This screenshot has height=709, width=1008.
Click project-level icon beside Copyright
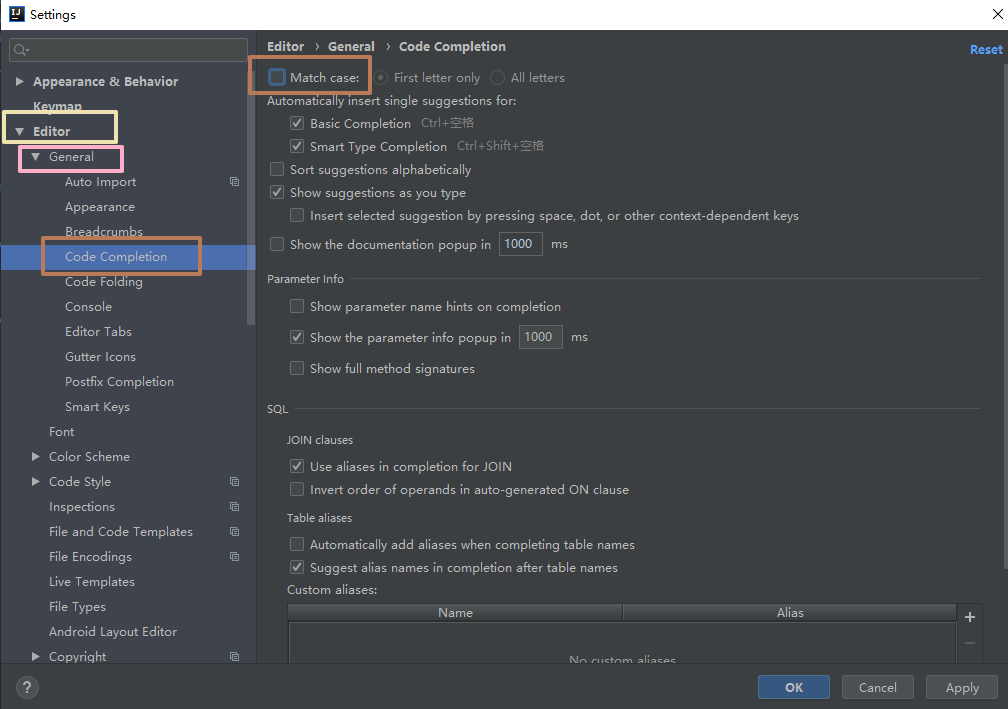(235, 656)
